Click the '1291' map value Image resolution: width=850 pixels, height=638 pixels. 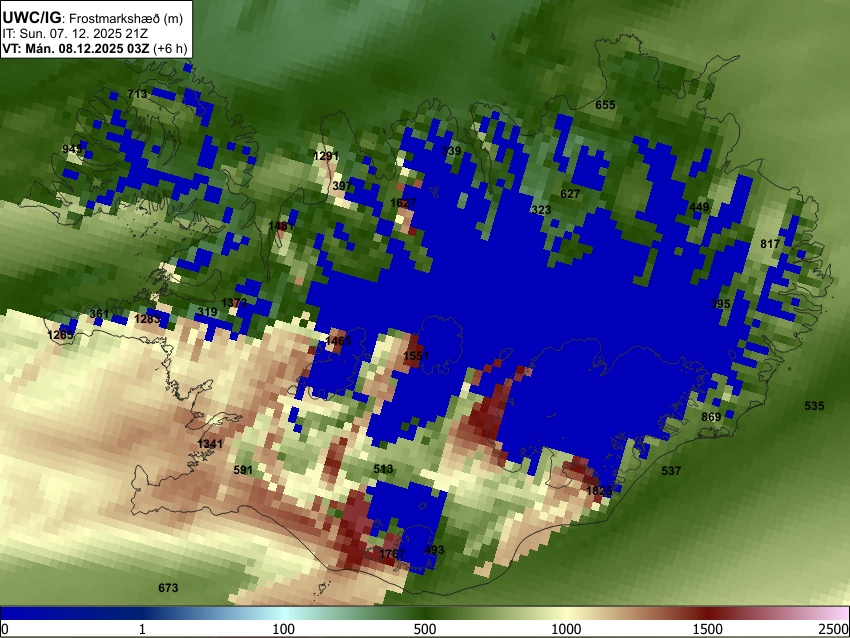coord(326,156)
